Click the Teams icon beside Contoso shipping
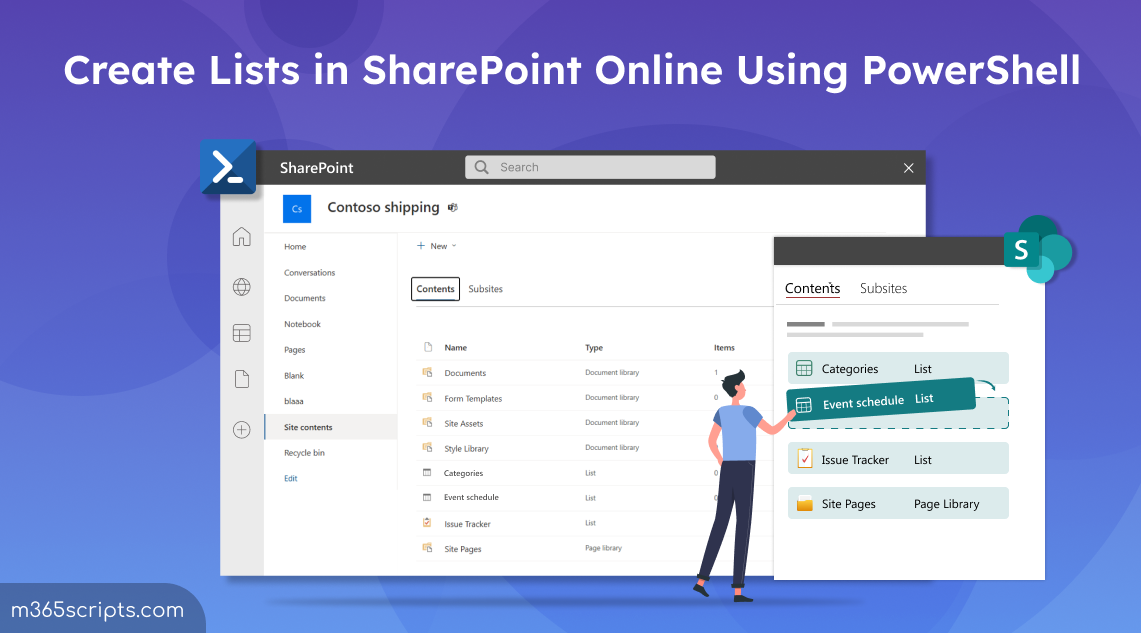Screen dimensions: 1141x633 [x=453, y=207]
